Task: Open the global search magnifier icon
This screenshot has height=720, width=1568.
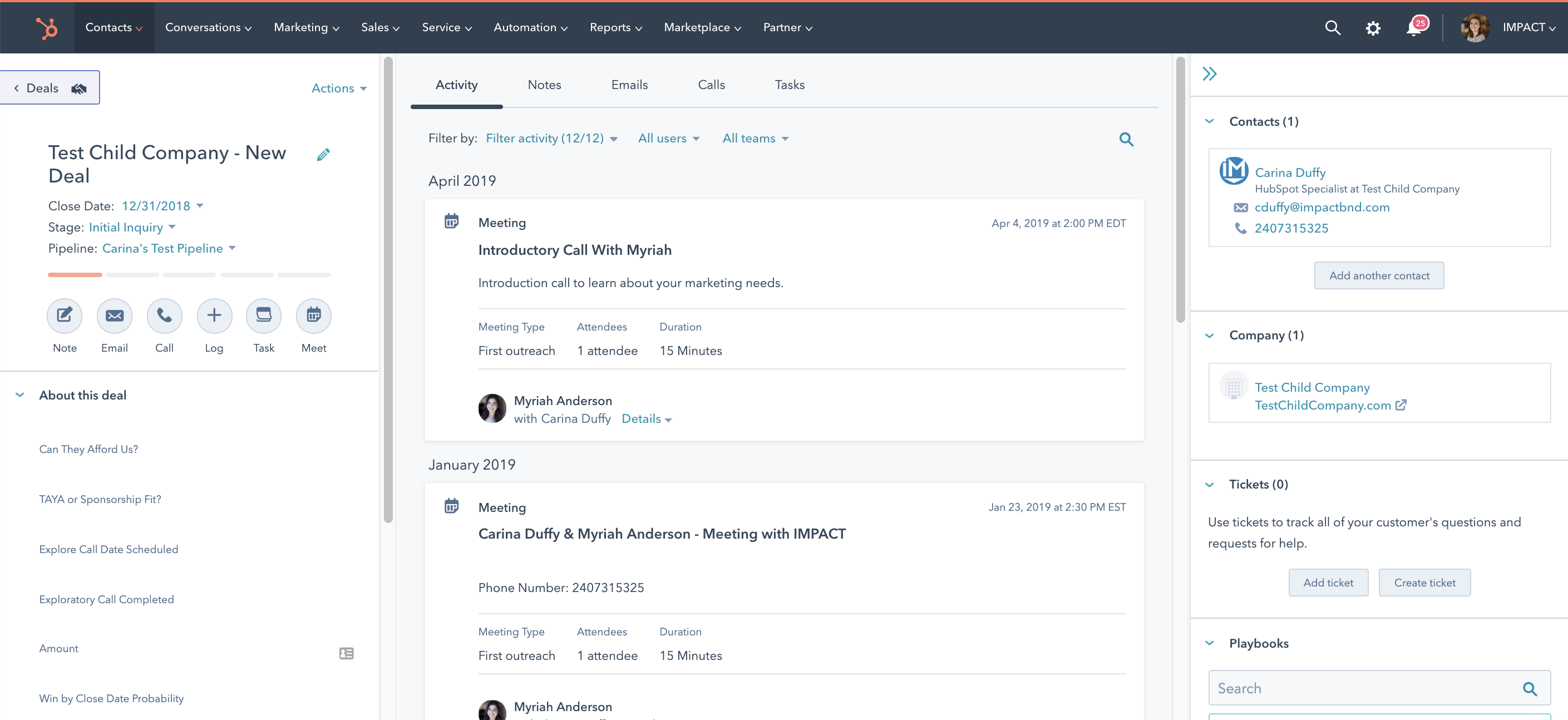Action: 1333,28
